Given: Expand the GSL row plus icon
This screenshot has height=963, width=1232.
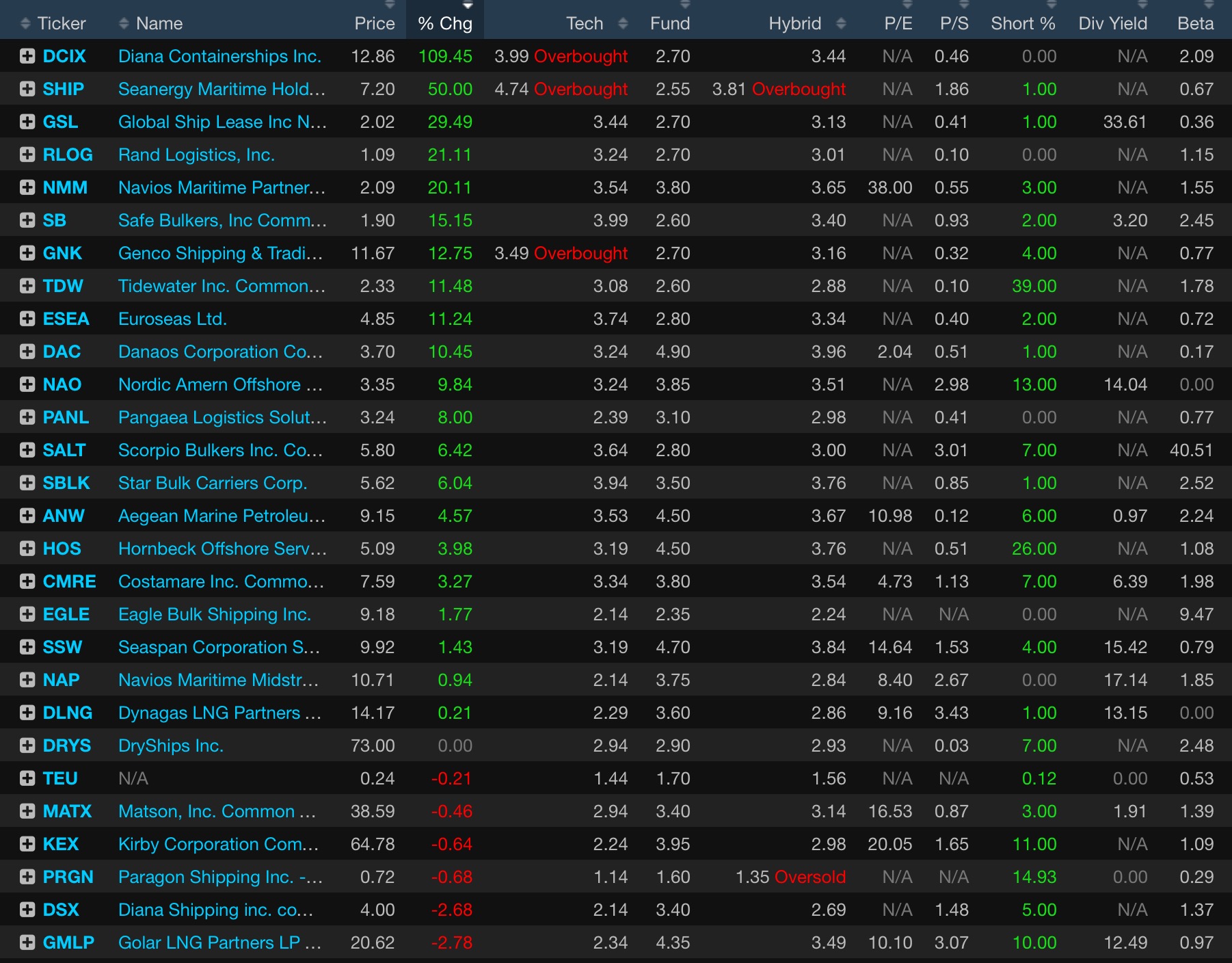Looking at the screenshot, I should [27, 122].
